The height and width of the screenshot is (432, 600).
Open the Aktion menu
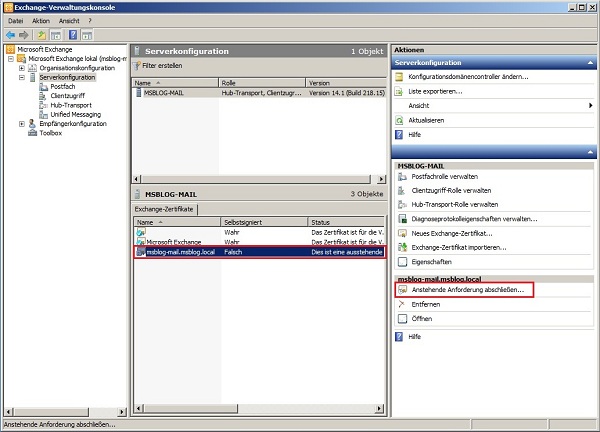pyautogui.click(x=41, y=21)
